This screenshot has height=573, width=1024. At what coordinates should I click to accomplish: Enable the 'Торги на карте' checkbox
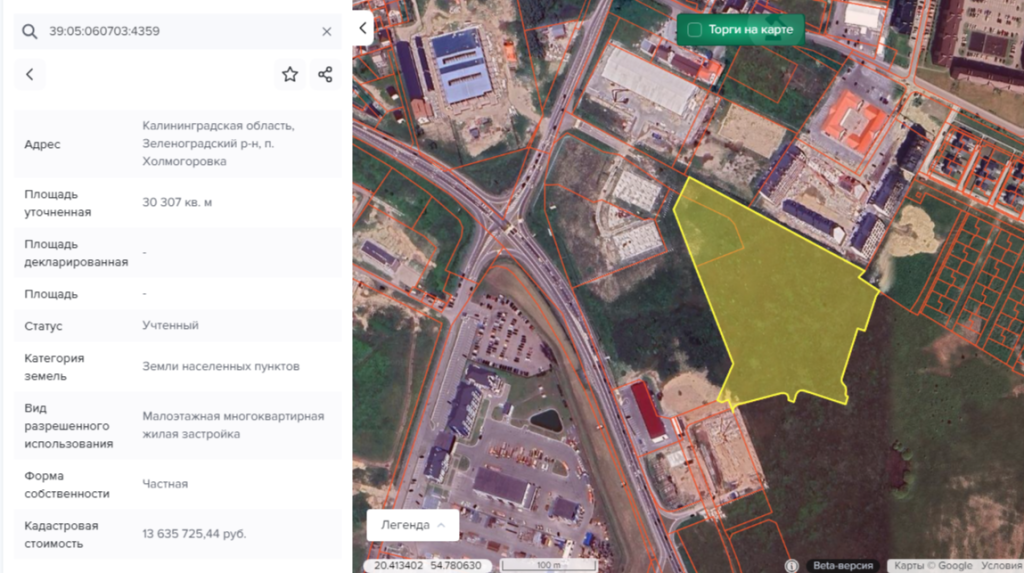point(694,30)
